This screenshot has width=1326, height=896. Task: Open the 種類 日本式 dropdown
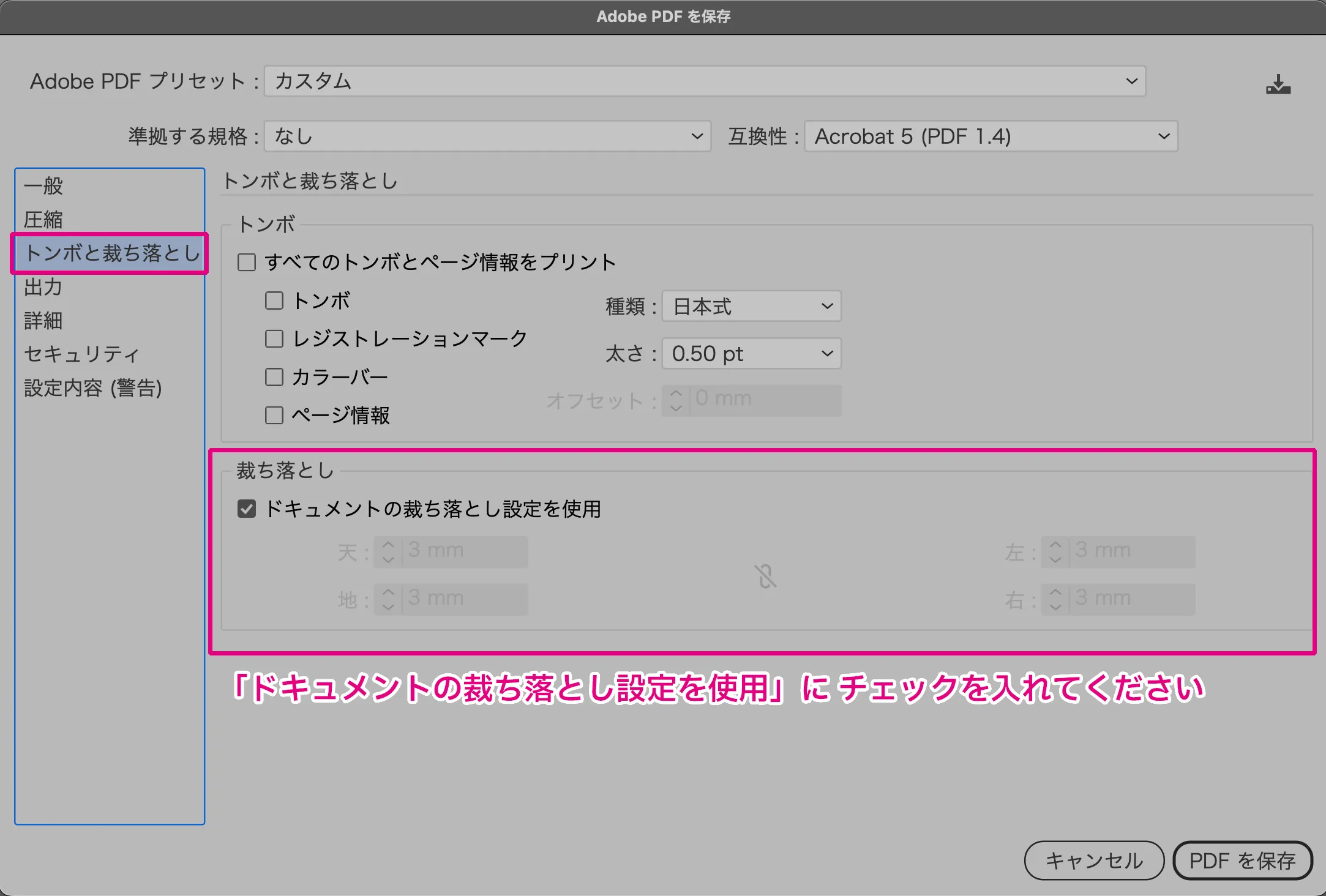click(752, 306)
